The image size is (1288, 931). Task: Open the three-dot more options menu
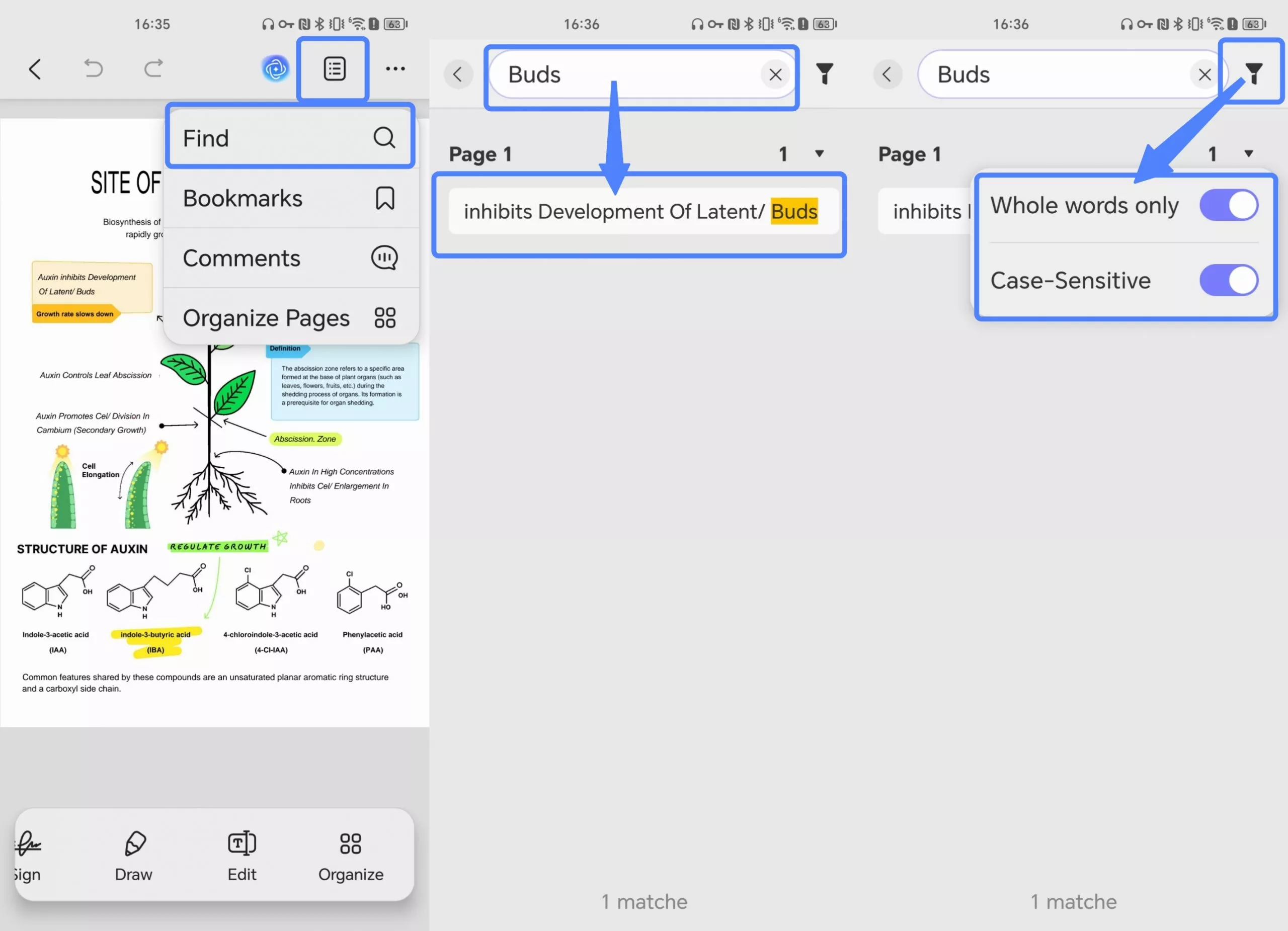click(395, 69)
